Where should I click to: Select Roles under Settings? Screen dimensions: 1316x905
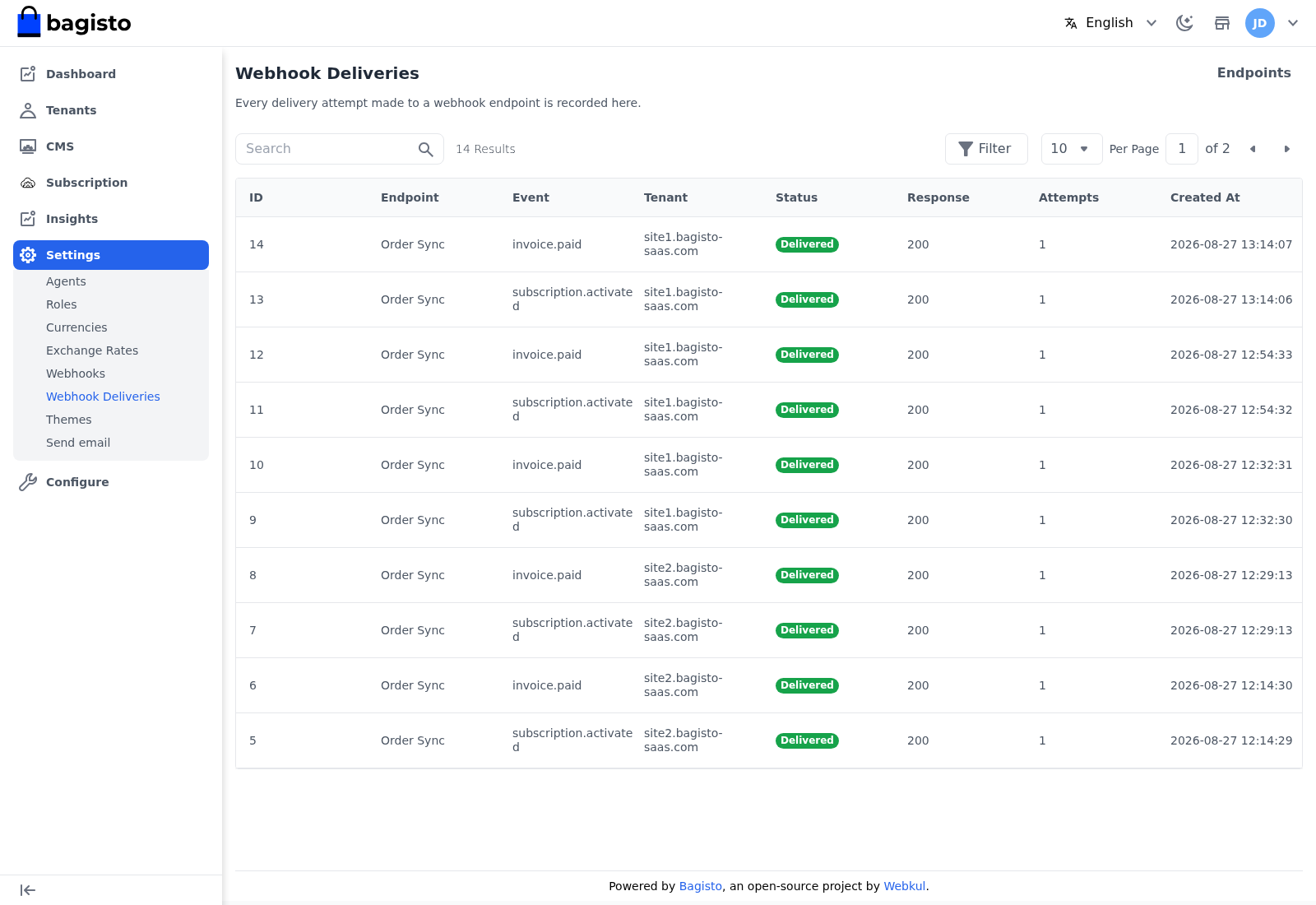point(62,304)
